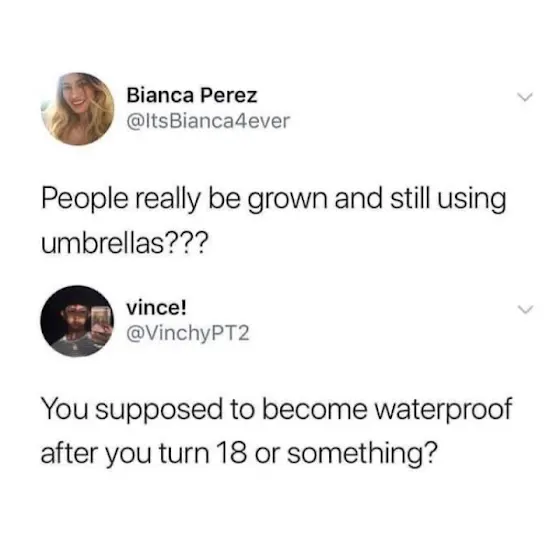Click the word "become" in the reply

tap(315, 409)
